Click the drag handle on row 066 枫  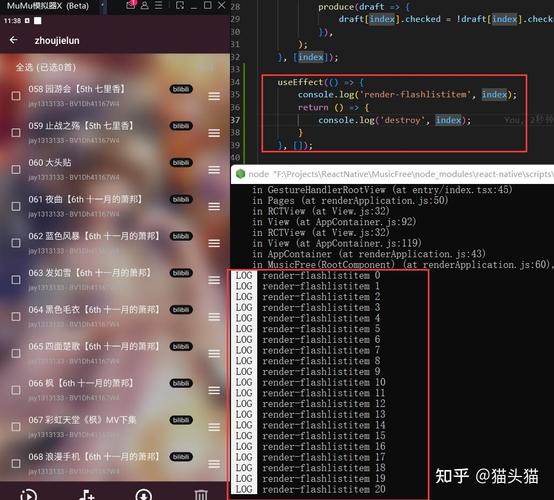point(214,390)
